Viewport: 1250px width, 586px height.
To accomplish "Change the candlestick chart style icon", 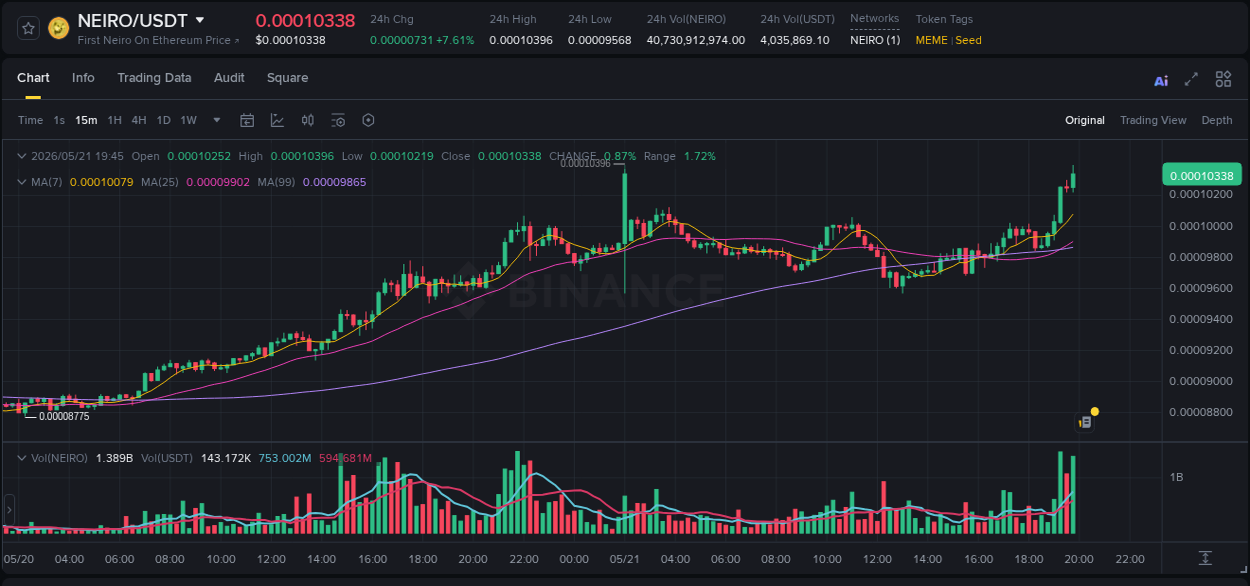I will pyautogui.click(x=308, y=120).
